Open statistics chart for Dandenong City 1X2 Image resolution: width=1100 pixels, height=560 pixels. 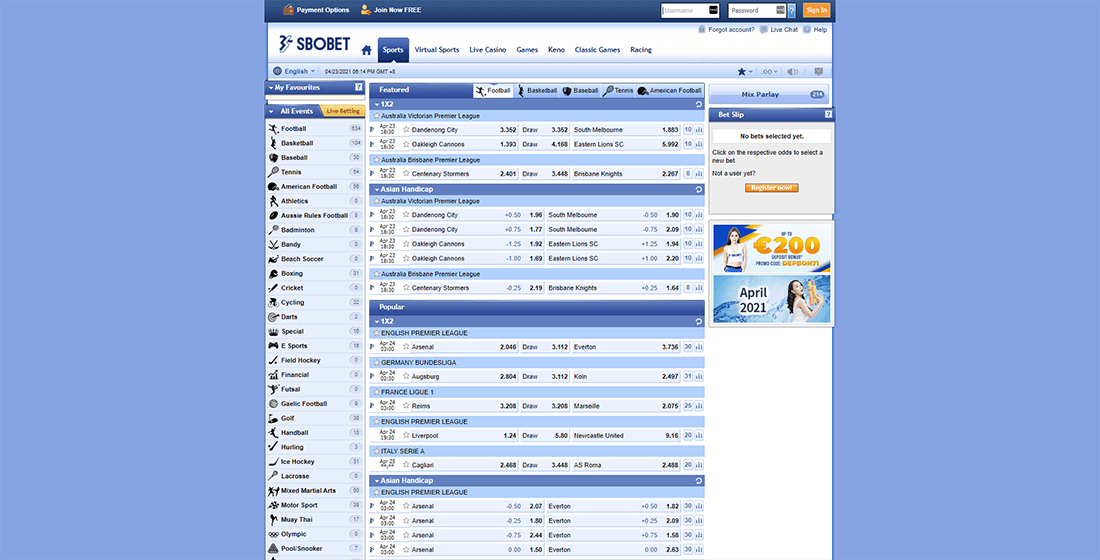pyautogui.click(x=698, y=130)
